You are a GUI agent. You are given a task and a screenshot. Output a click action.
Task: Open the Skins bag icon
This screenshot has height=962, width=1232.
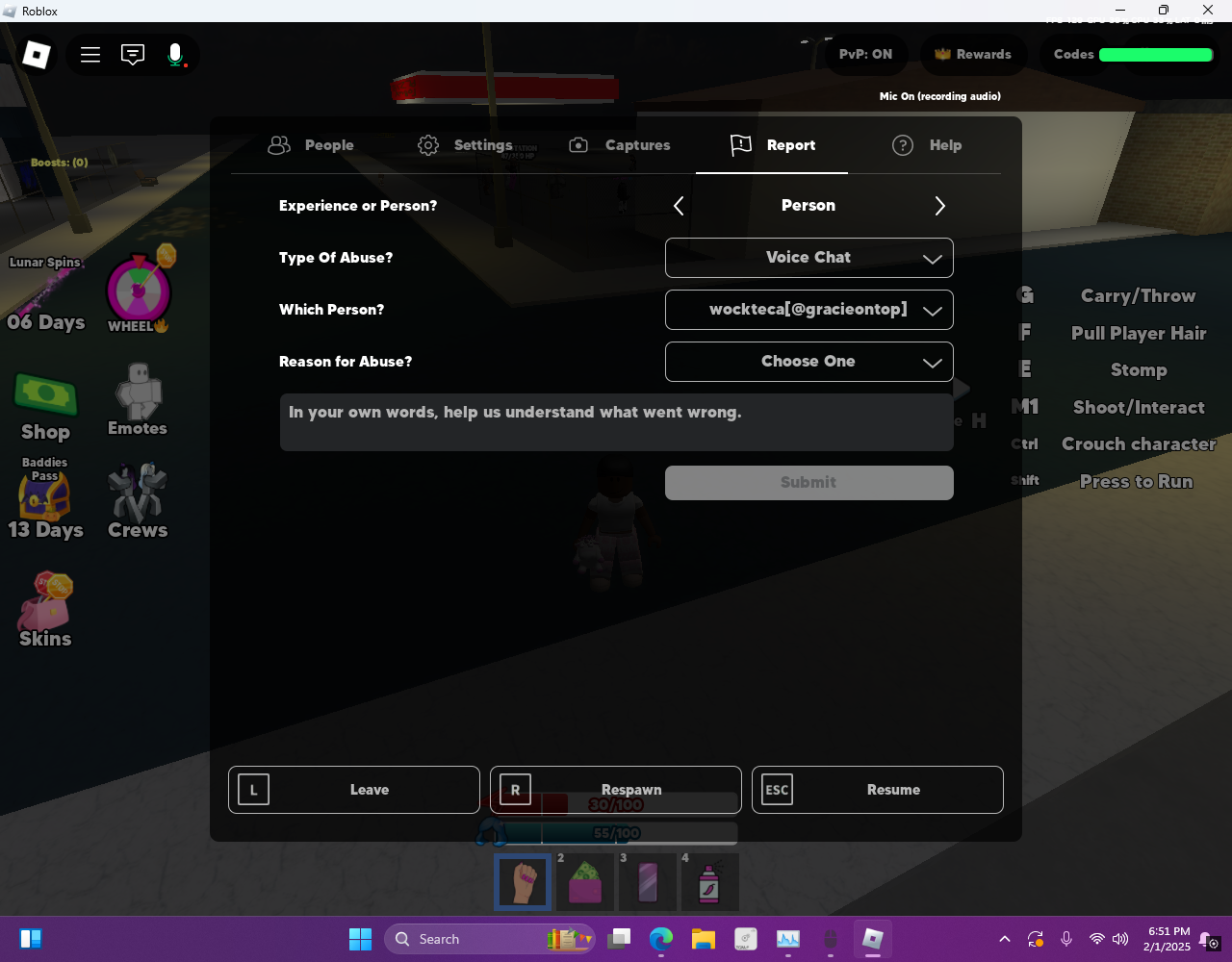click(45, 610)
